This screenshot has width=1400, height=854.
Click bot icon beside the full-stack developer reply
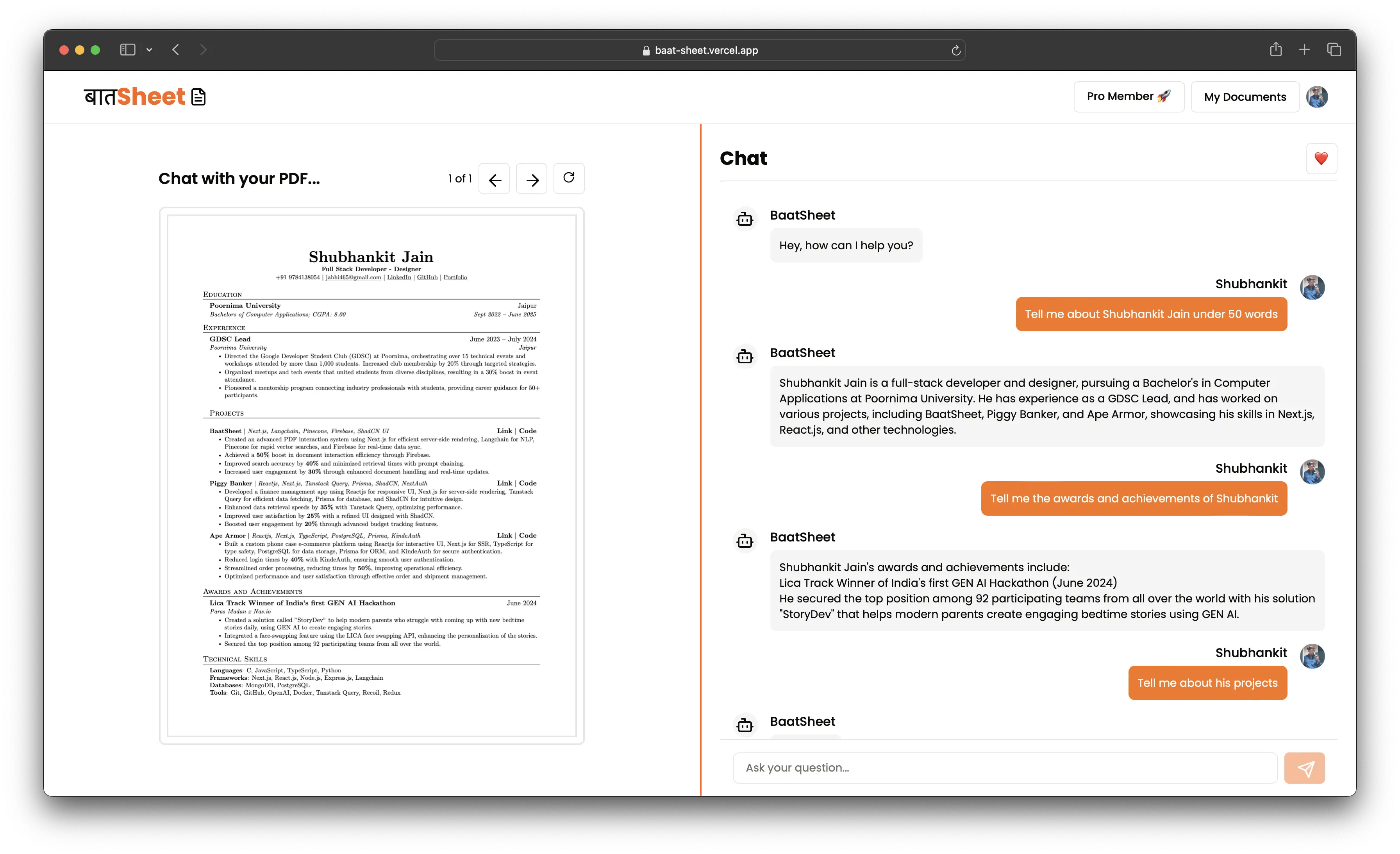(x=745, y=356)
